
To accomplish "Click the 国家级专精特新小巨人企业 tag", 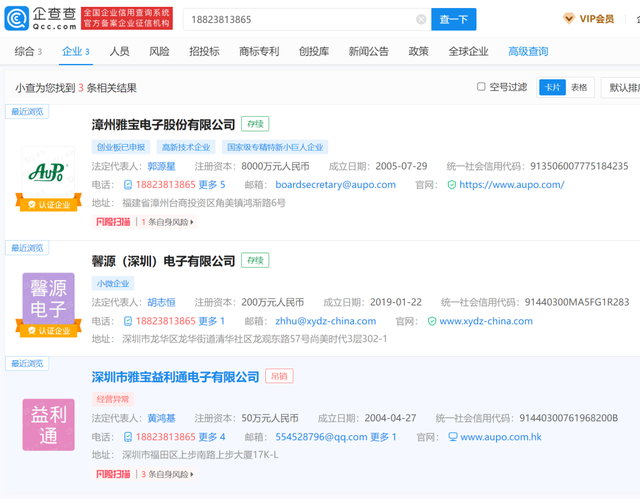I will (275, 147).
